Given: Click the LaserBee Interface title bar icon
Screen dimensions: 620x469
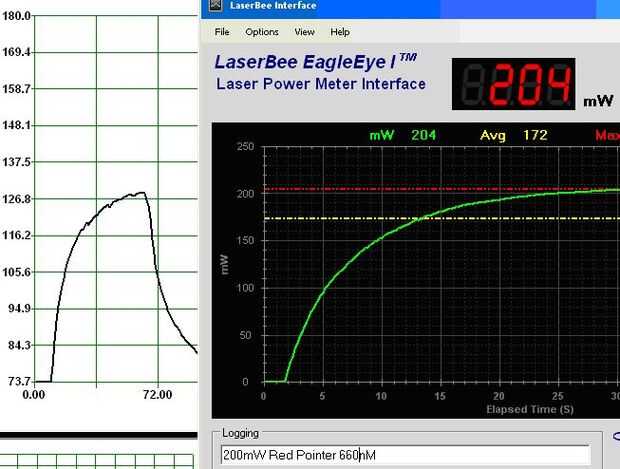Looking at the screenshot, I should coord(215,5).
